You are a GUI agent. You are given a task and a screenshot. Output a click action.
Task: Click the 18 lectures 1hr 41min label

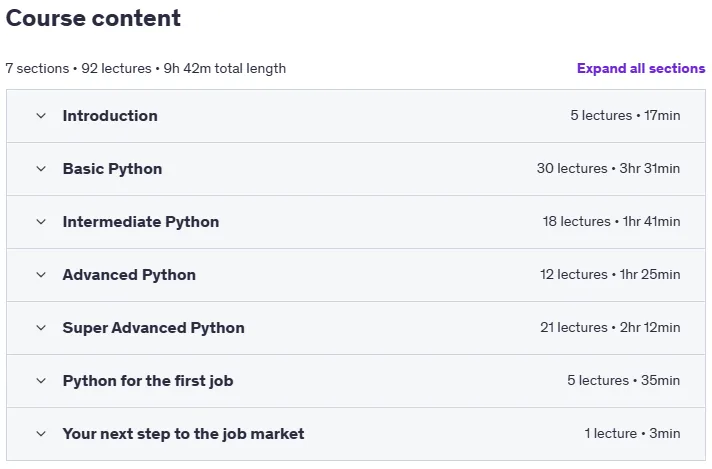[x=611, y=222]
